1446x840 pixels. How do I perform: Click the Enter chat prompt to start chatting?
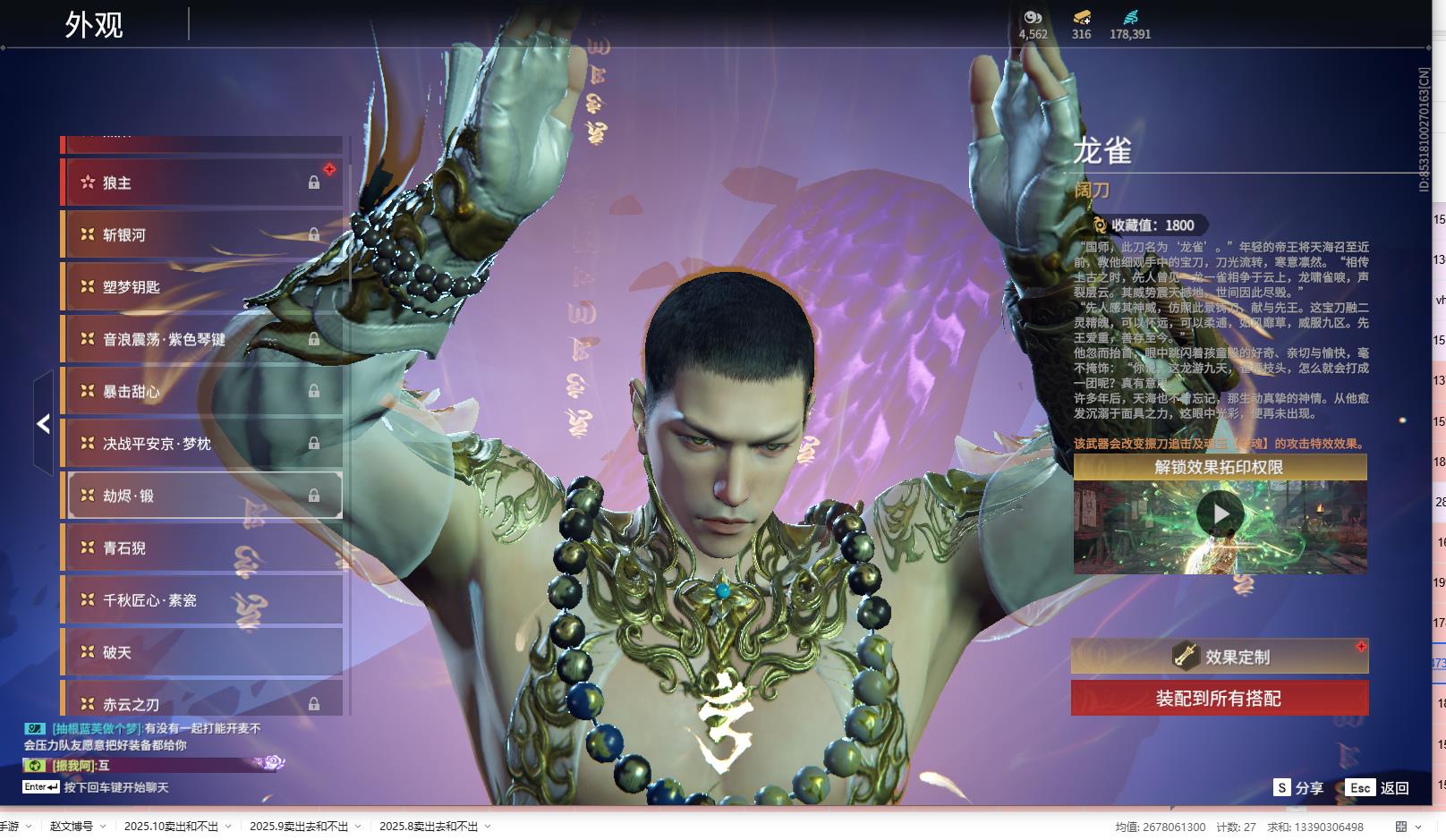tap(96, 787)
